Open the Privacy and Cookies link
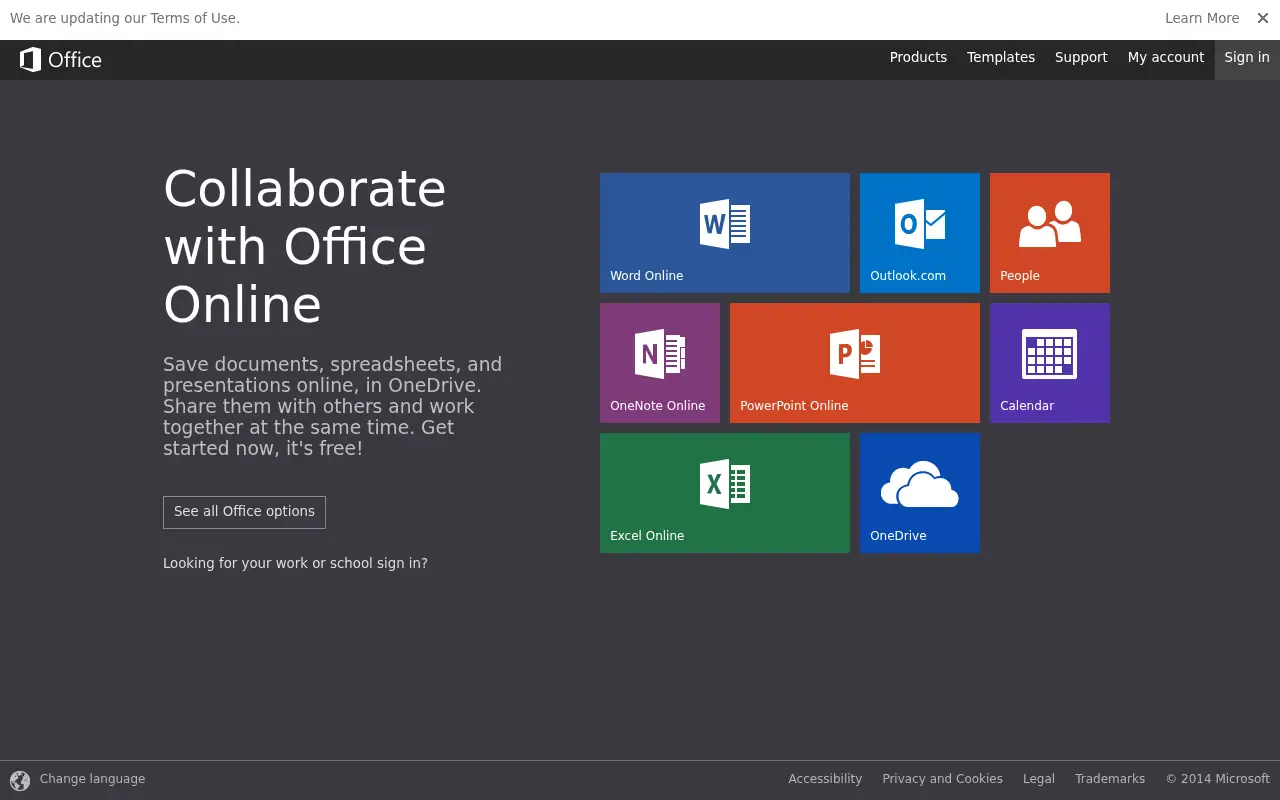The height and width of the screenshot is (800, 1280). pyautogui.click(x=942, y=779)
